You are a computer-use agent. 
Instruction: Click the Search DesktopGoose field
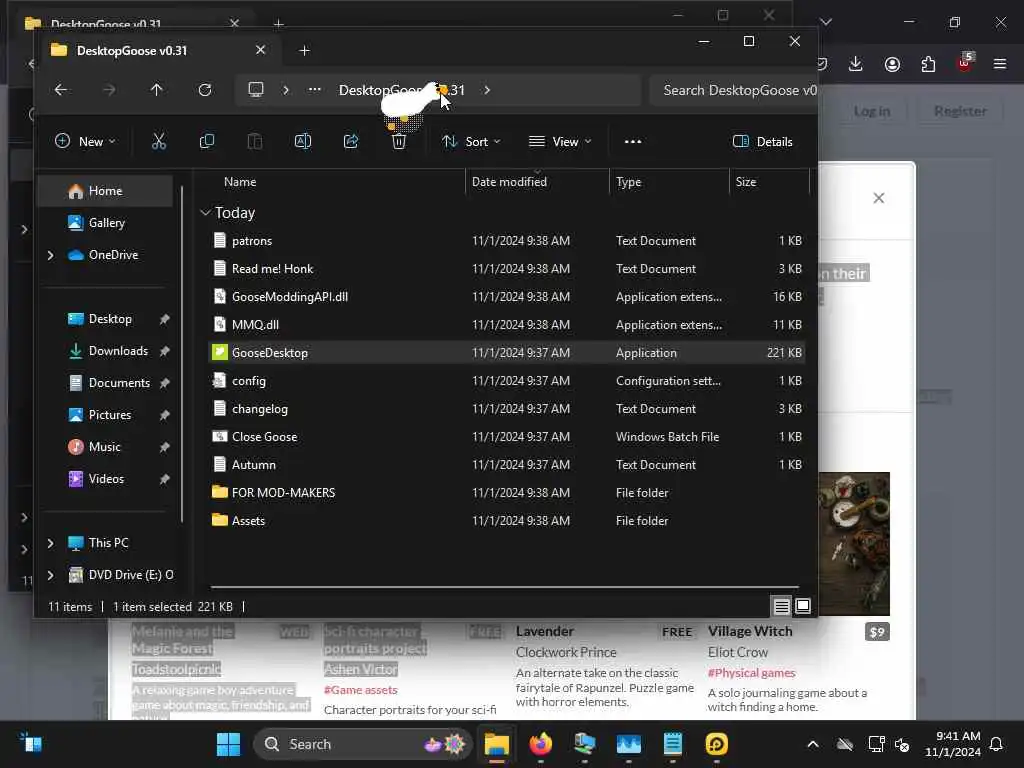(x=733, y=90)
